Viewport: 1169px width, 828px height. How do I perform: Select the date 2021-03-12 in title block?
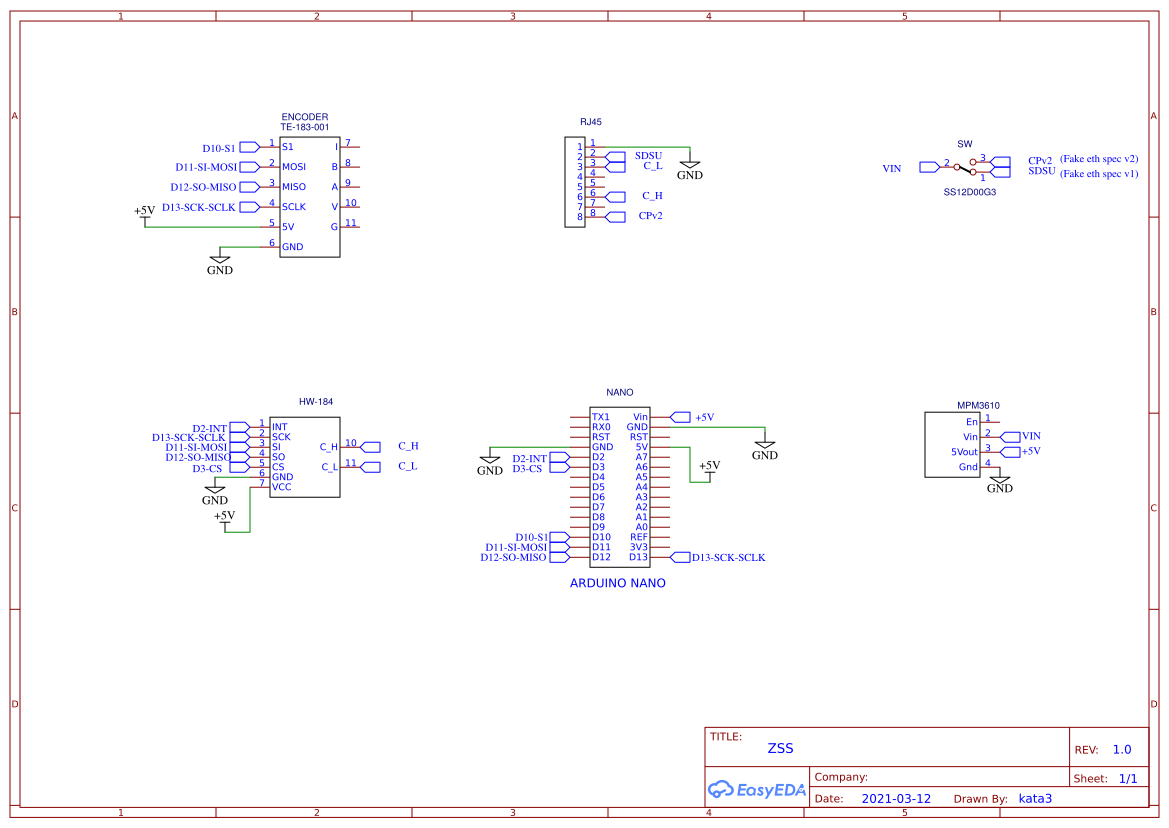(891, 798)
